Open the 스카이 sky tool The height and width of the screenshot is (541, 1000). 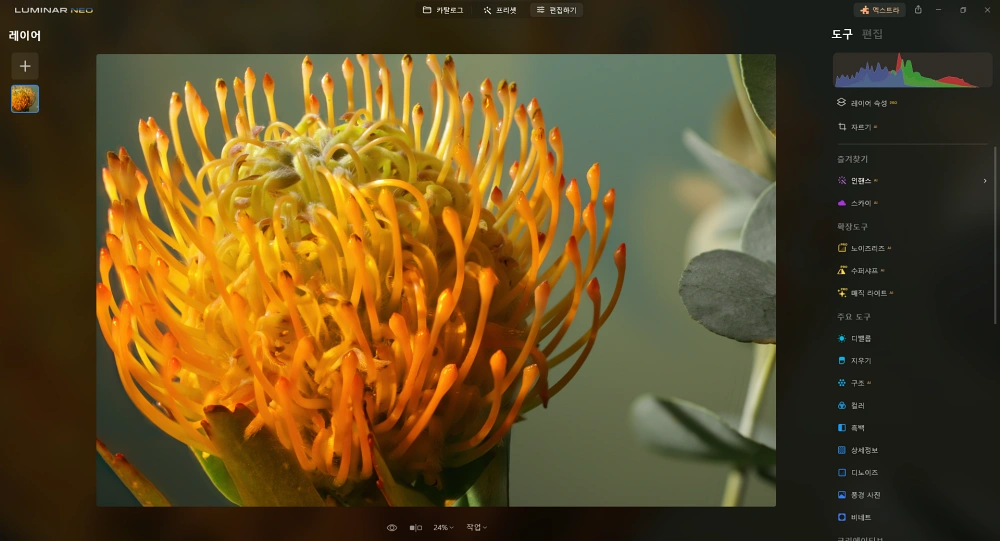[x=857, y=203]
